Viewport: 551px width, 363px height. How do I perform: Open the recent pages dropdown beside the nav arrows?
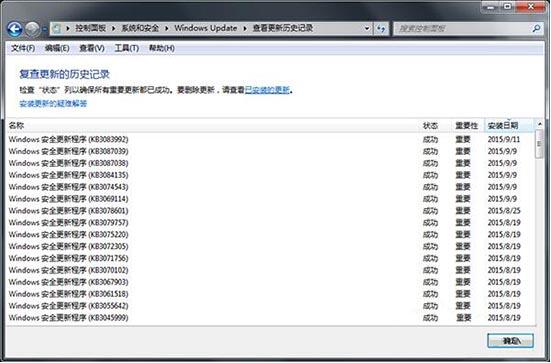coord(44,29)
